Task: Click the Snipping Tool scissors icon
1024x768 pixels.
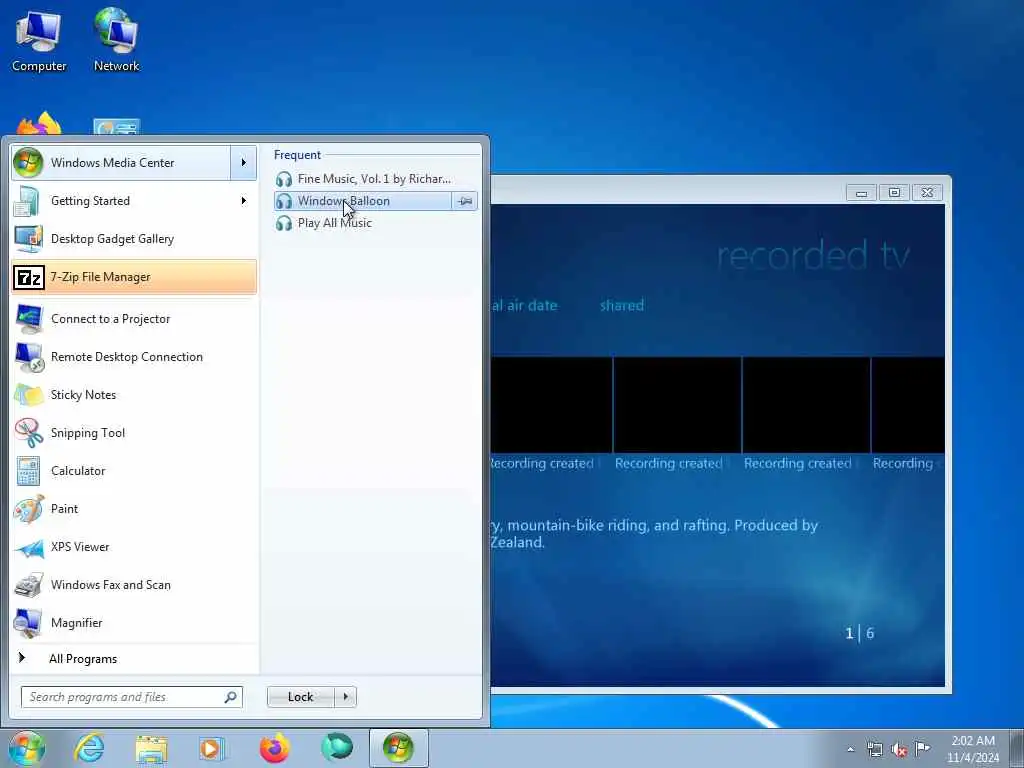Action: 28,433
